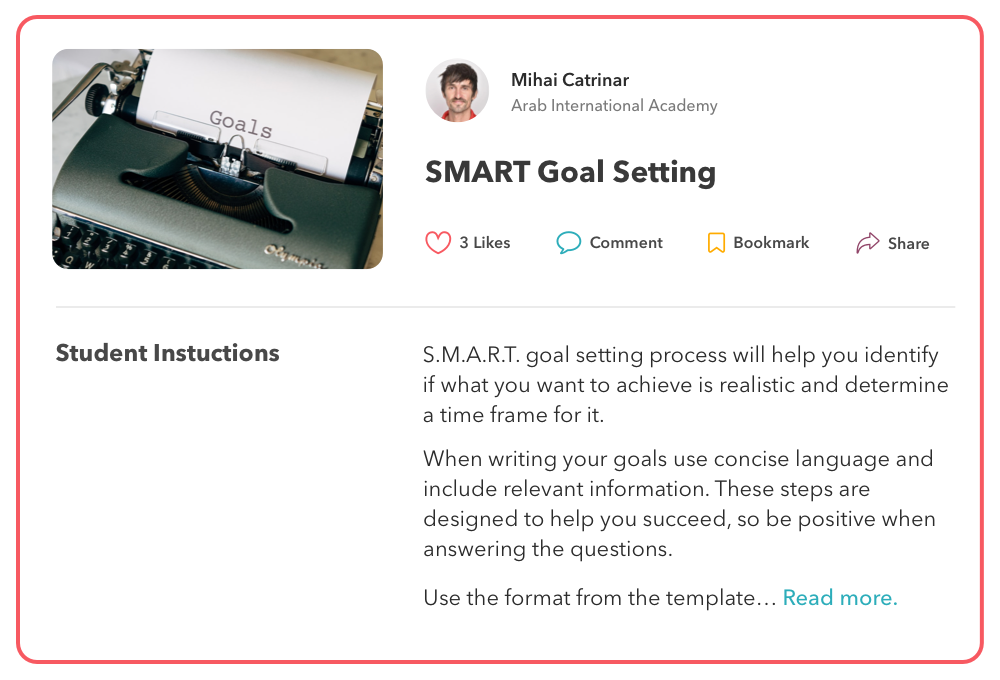Open Mihai Catrinar's profile photo

click(x=457, y=91)
